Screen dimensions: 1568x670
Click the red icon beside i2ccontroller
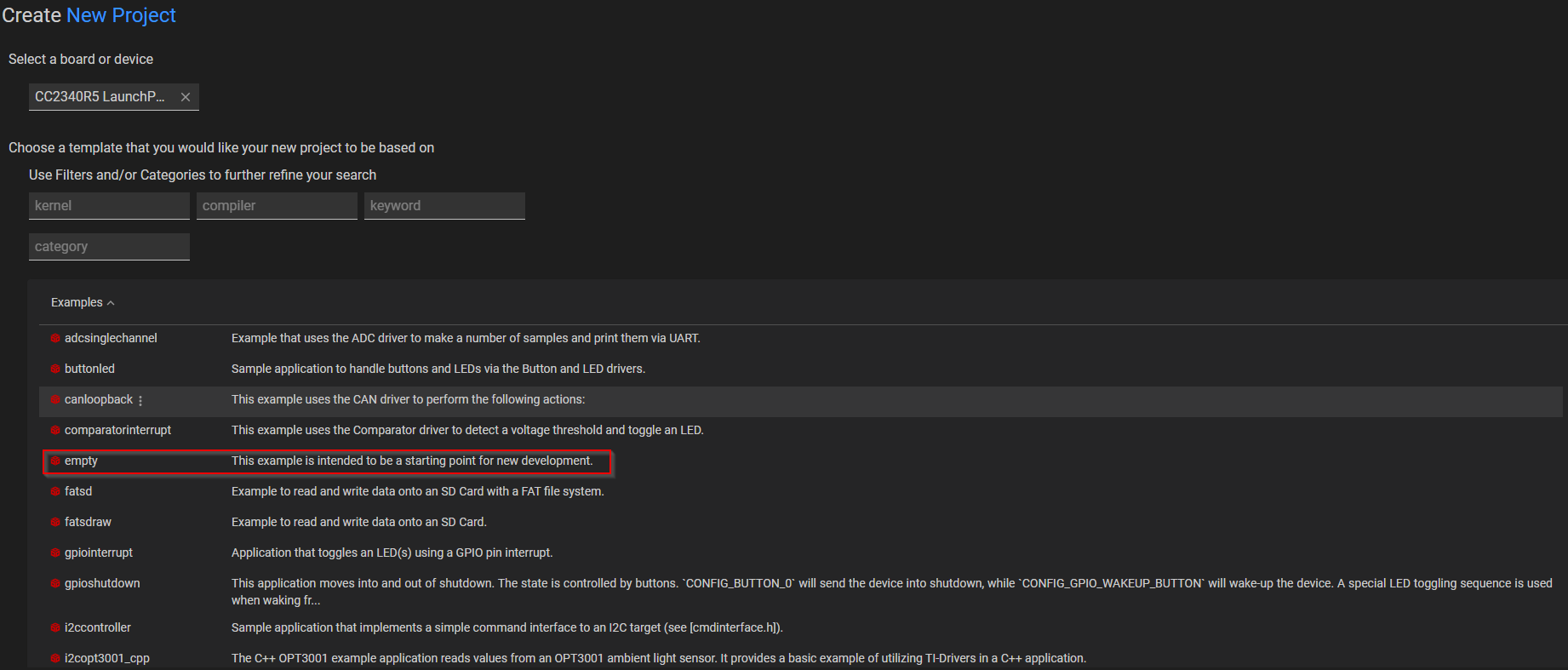[x=55, y=628]
